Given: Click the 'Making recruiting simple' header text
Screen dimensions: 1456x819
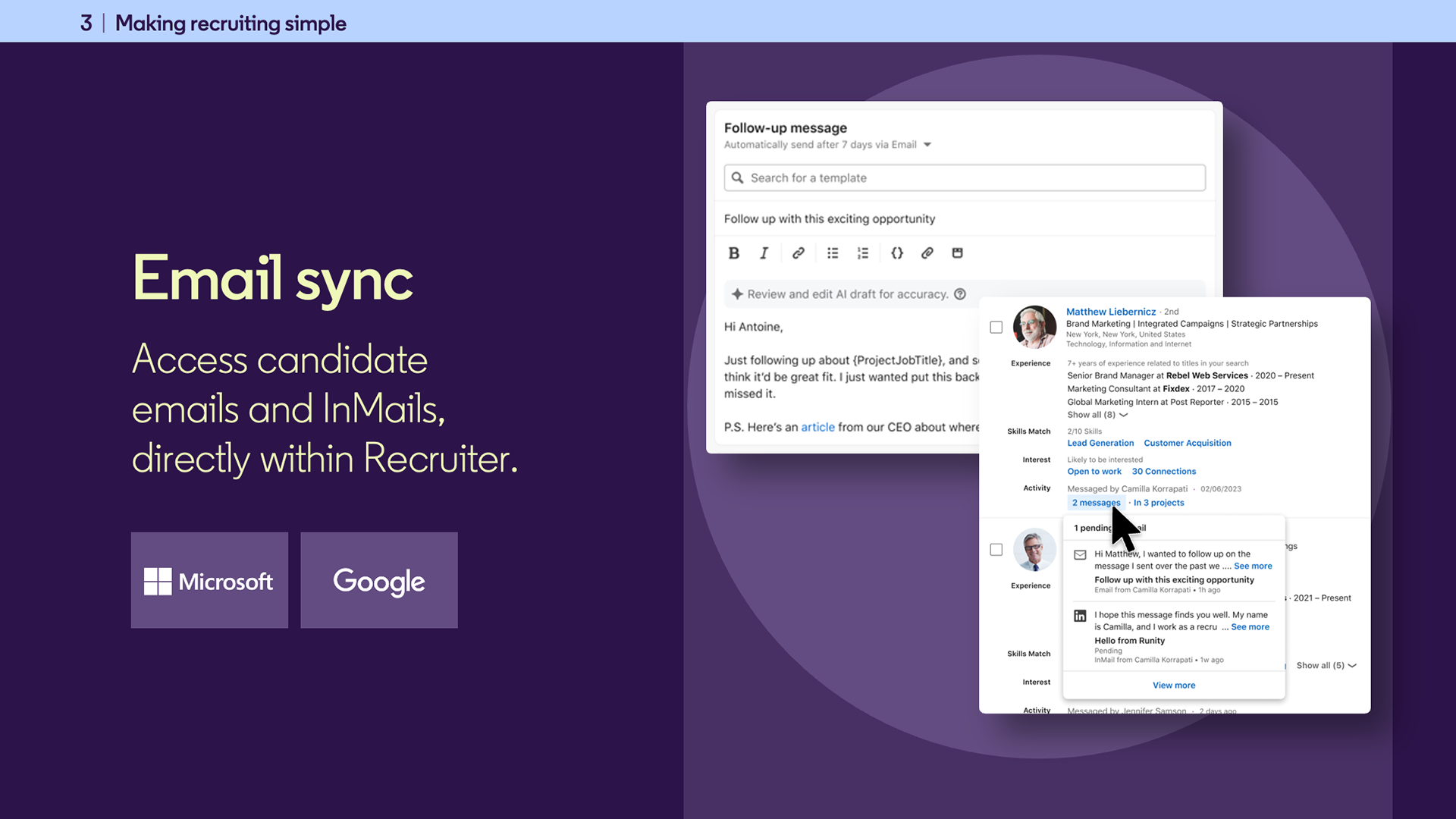Looking at the screenshot, I should tap(231, 23).
